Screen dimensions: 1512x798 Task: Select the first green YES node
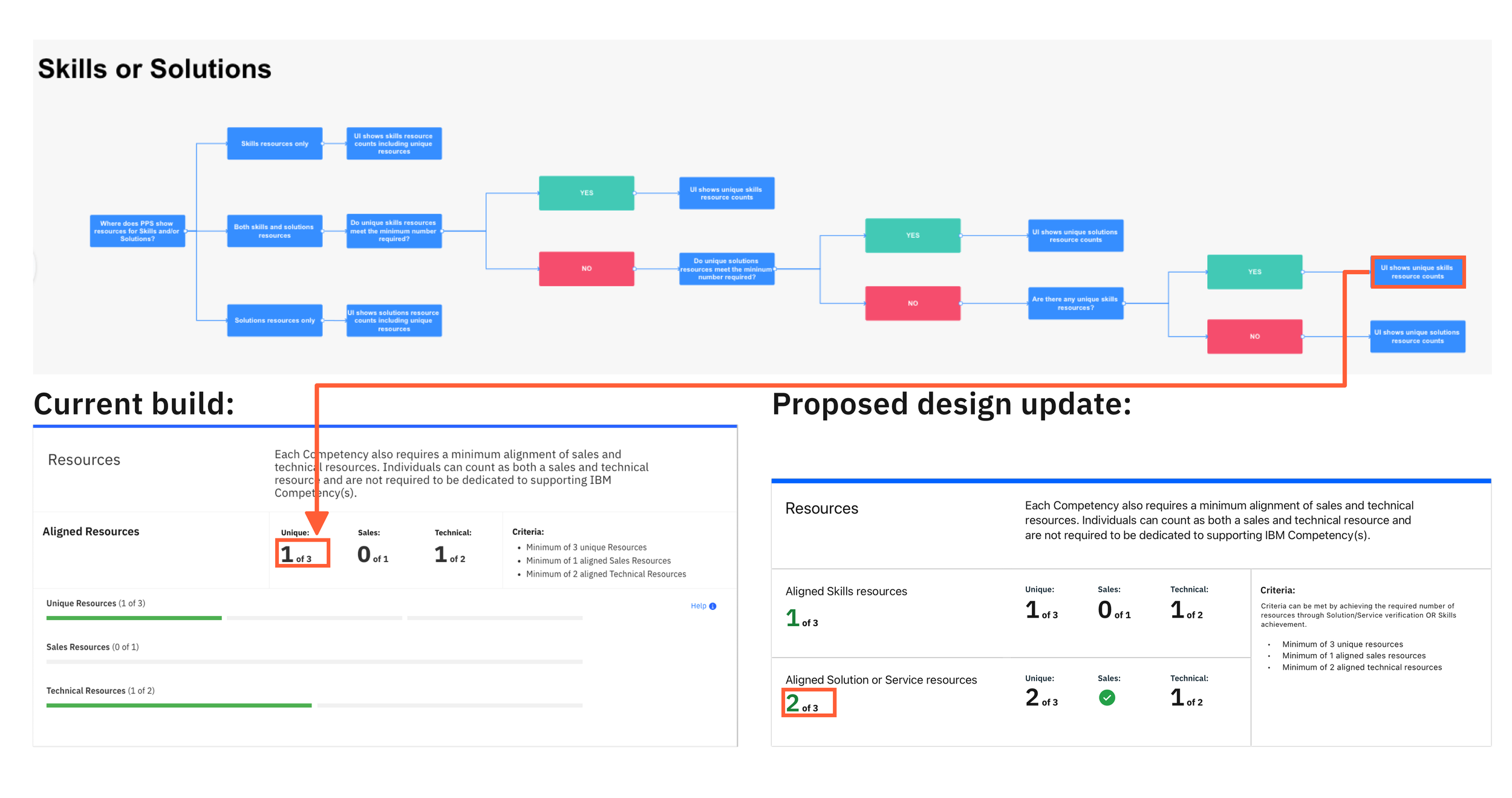pos(586,193)
